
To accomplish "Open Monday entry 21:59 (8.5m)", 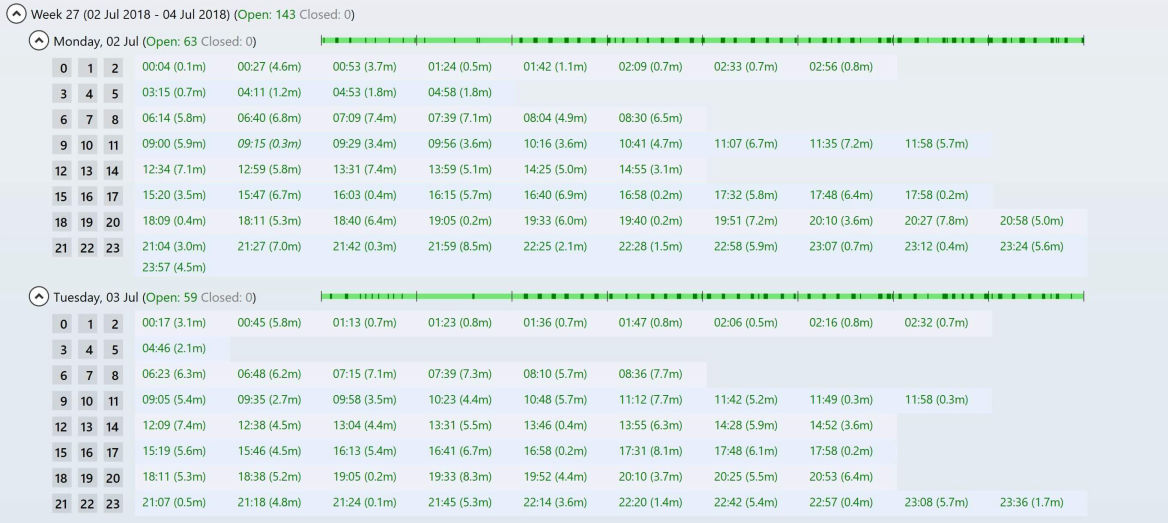I will 460,247.
